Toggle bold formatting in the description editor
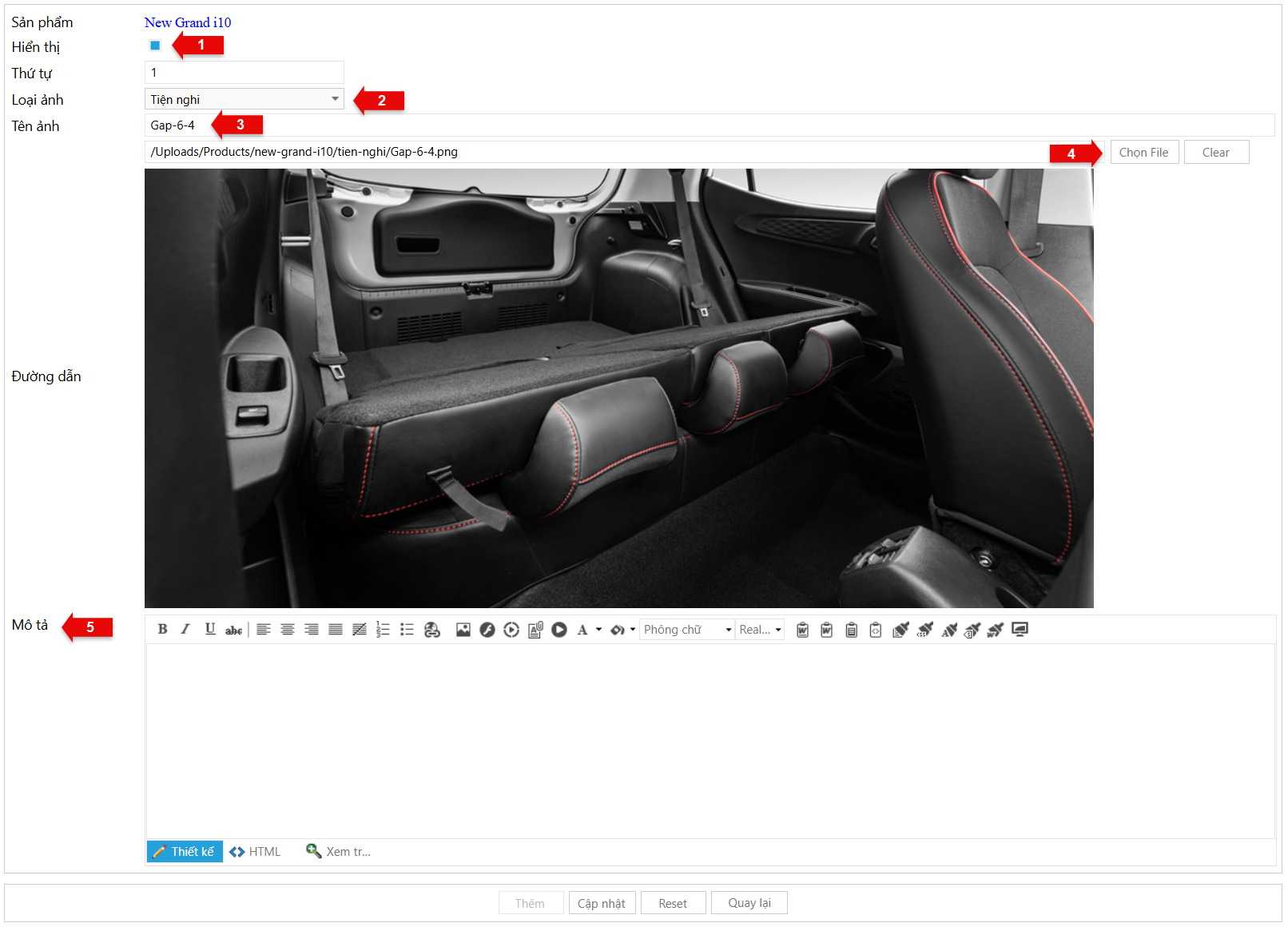Screen dimensions: 1288x927 162,630
